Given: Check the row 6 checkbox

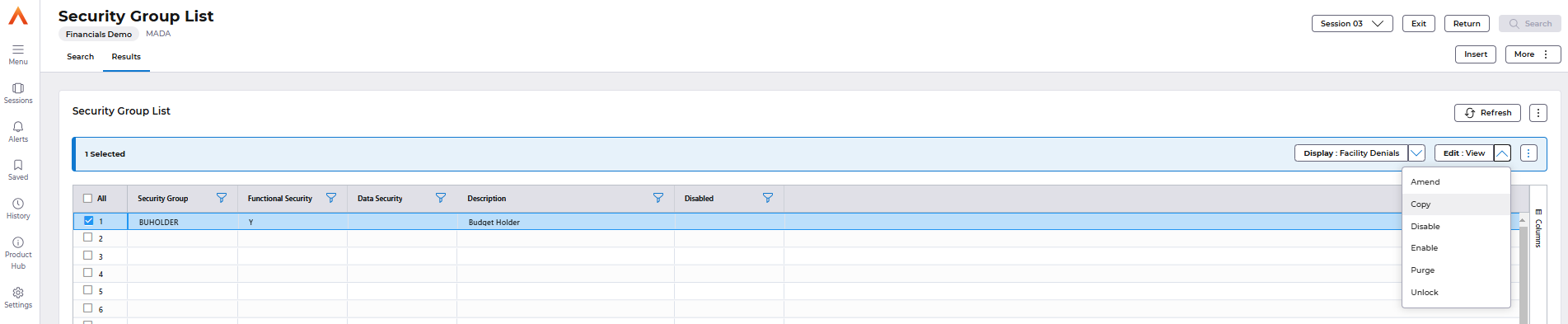Looking at the screenshot, I should tap(88, 308).
